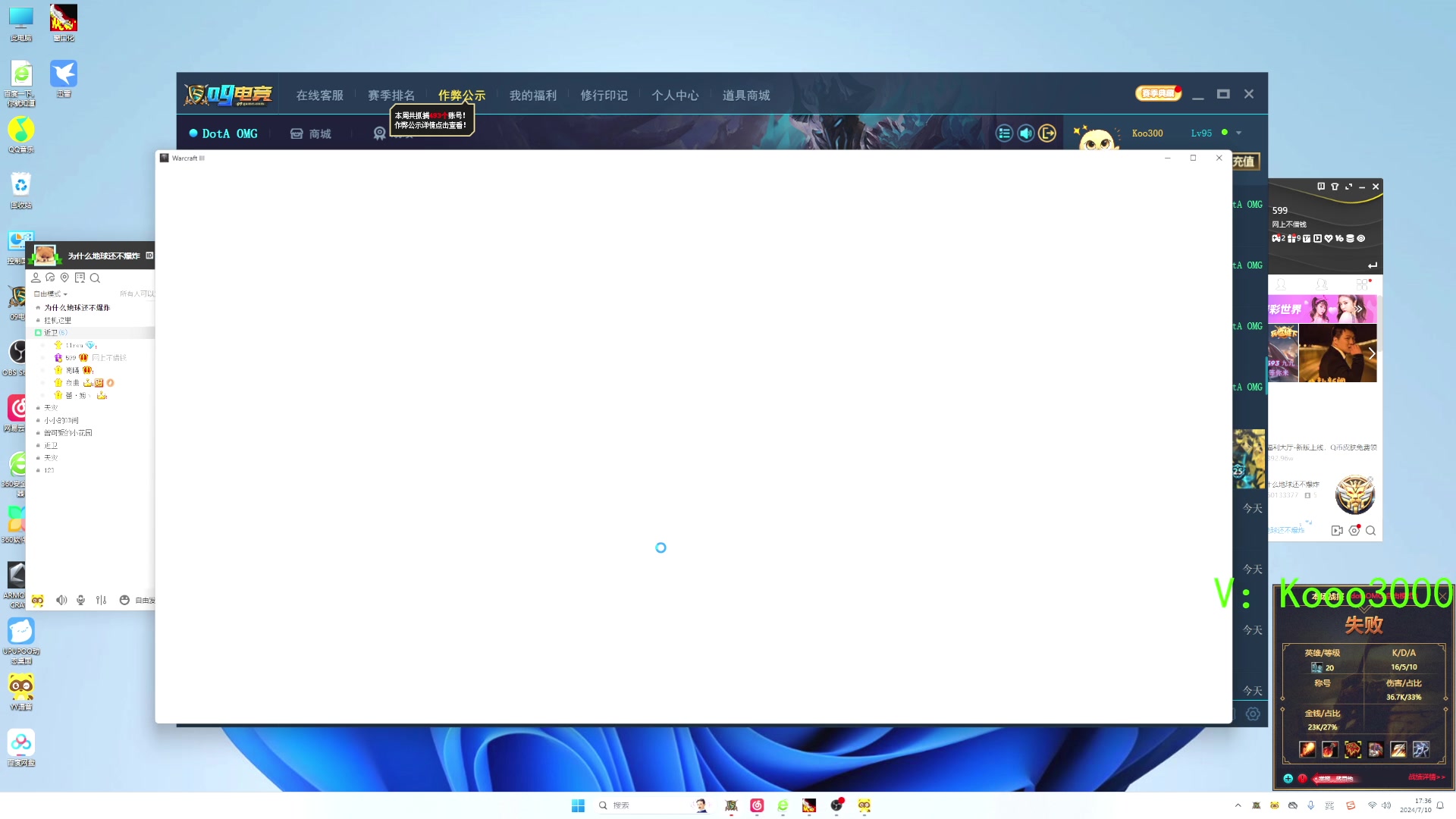This screenshot has width=1456, height=819.
Task: Open NetEase Cloud Music from taskbar
Action: [x=757, y=805]
